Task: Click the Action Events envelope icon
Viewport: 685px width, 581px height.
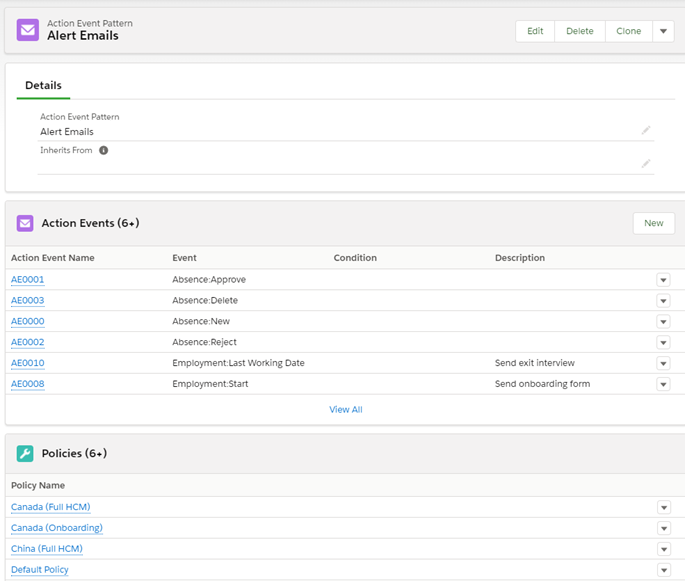Action: coord(25,223)
